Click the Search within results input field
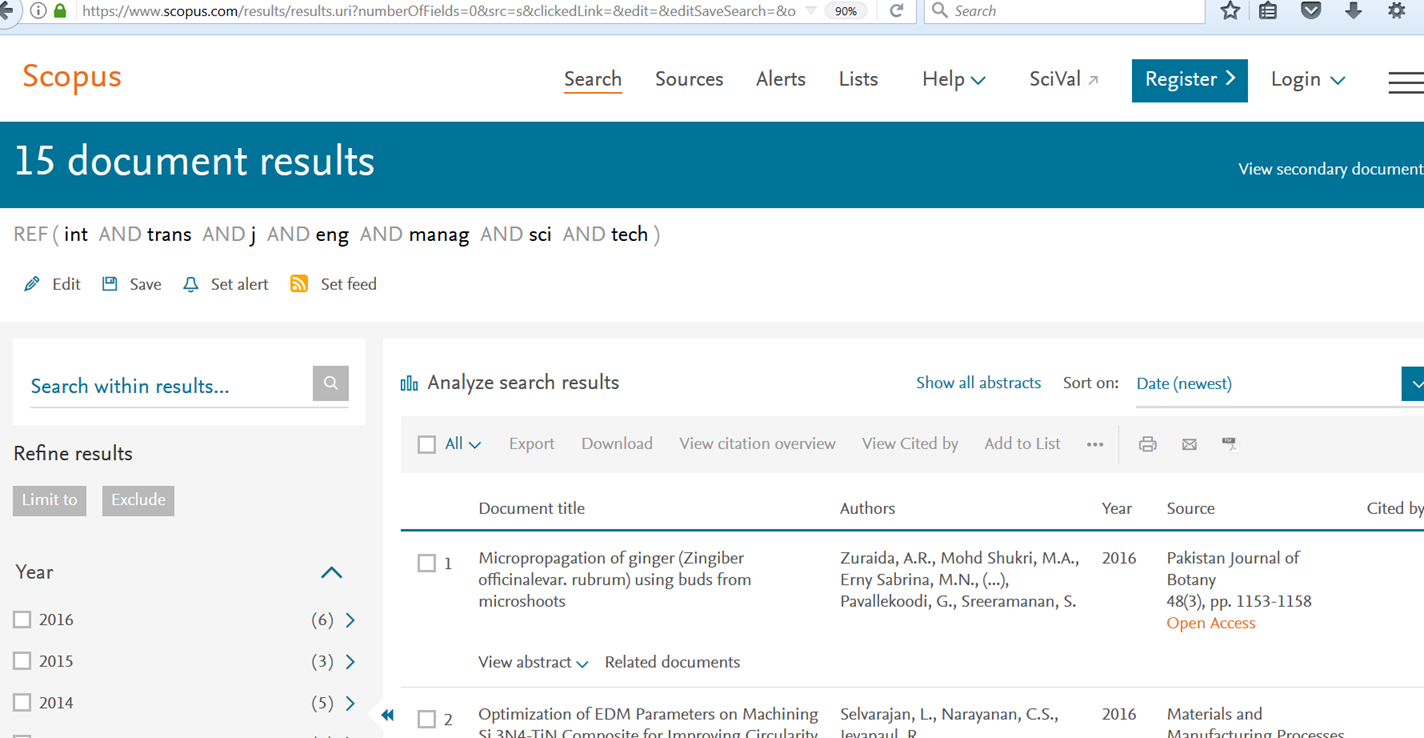The height and width of the screenshot is (738, 1424). 165,386
